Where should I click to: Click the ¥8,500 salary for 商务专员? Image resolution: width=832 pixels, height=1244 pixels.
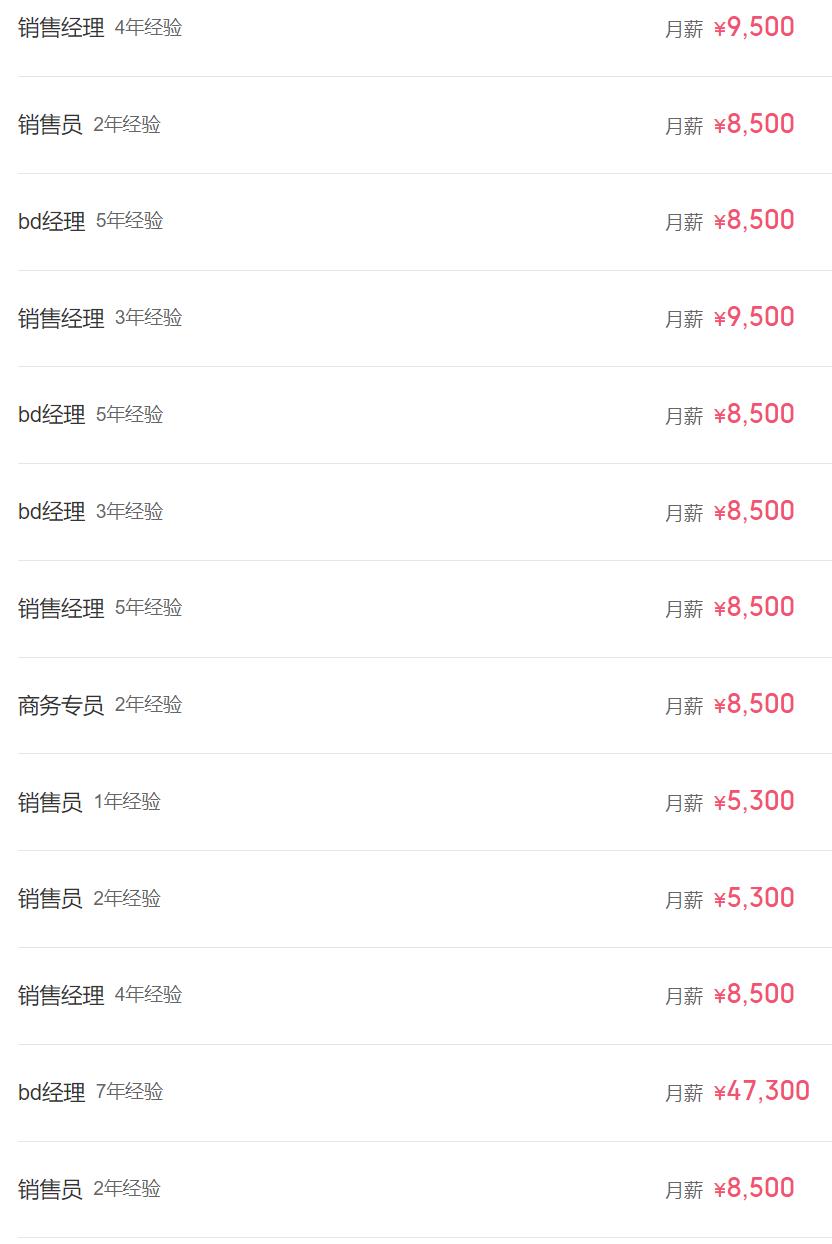click(754, 705)
